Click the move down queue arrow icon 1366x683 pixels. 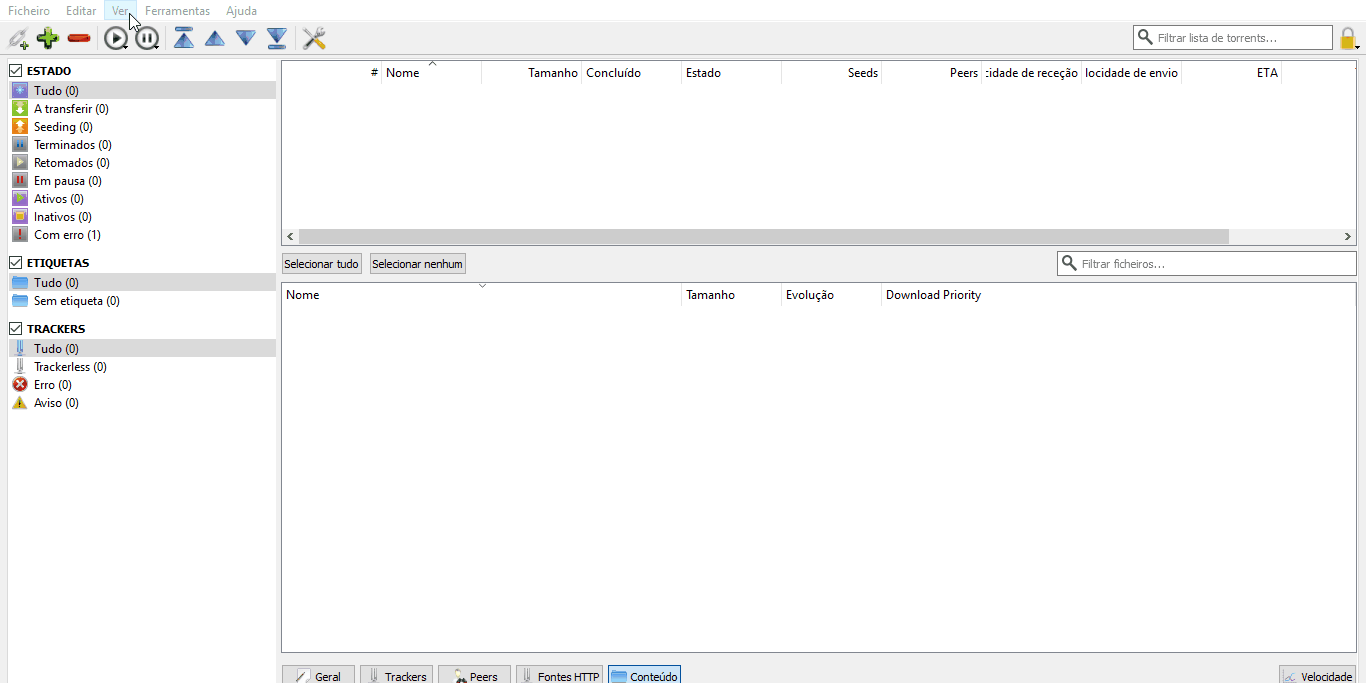[x=246, y=39]
